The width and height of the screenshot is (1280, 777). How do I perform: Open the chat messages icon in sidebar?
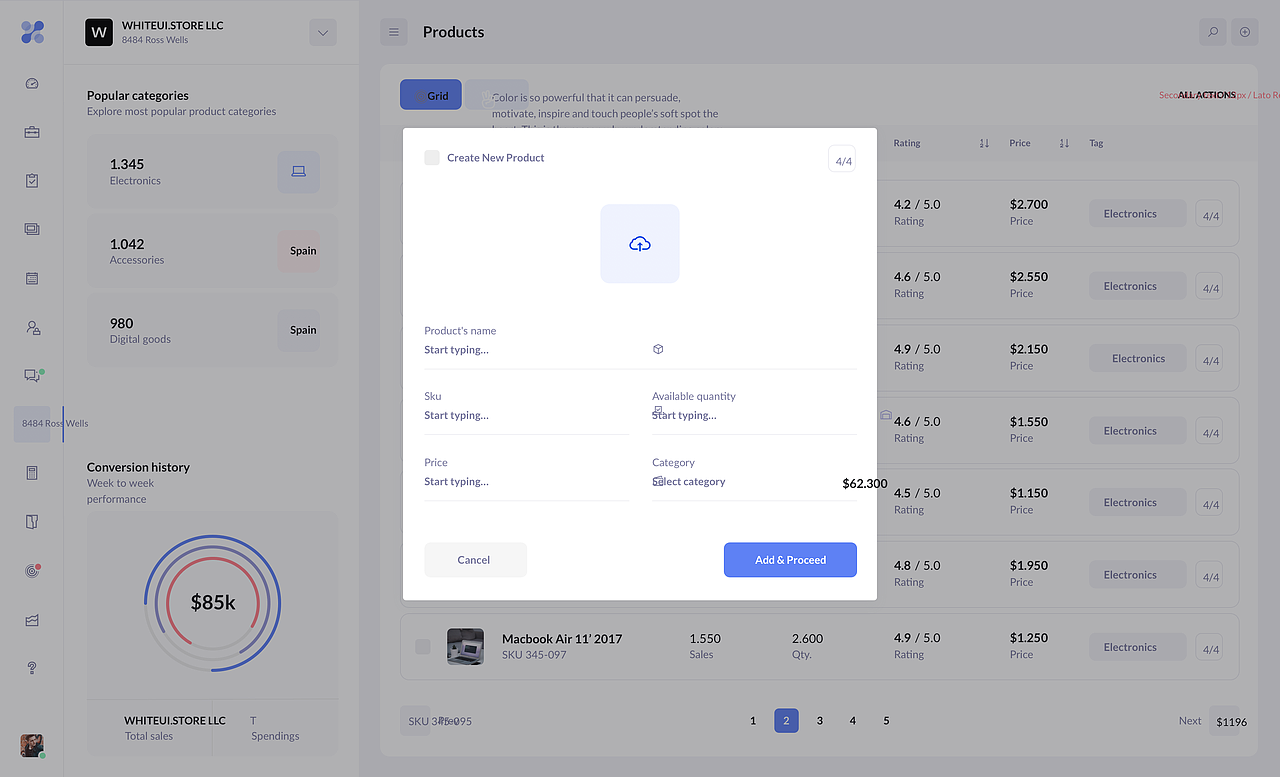click(32, 376)
